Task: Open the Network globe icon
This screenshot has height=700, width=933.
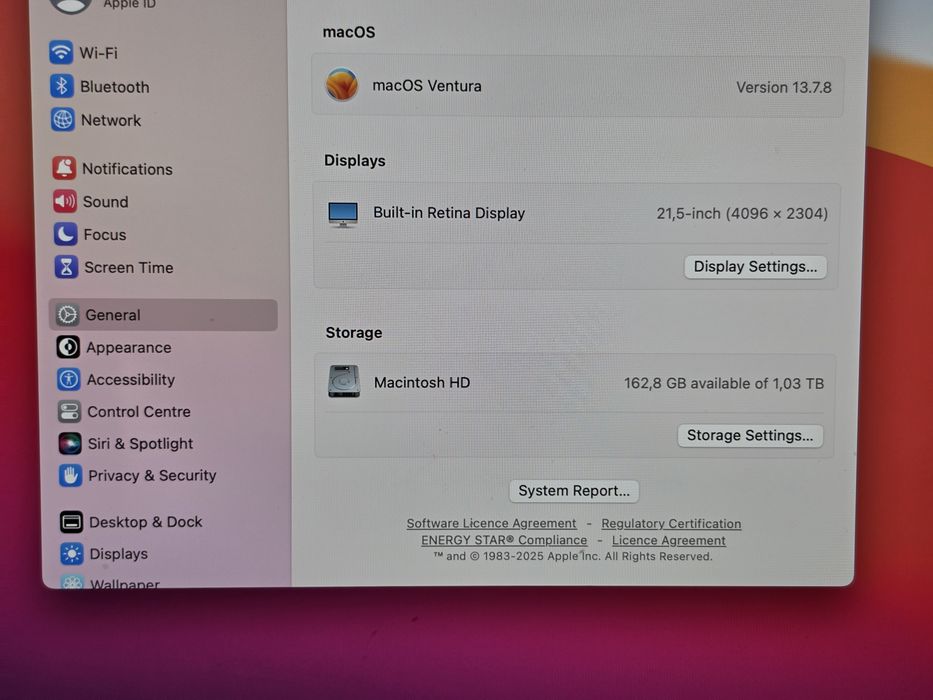Action: 62,119
